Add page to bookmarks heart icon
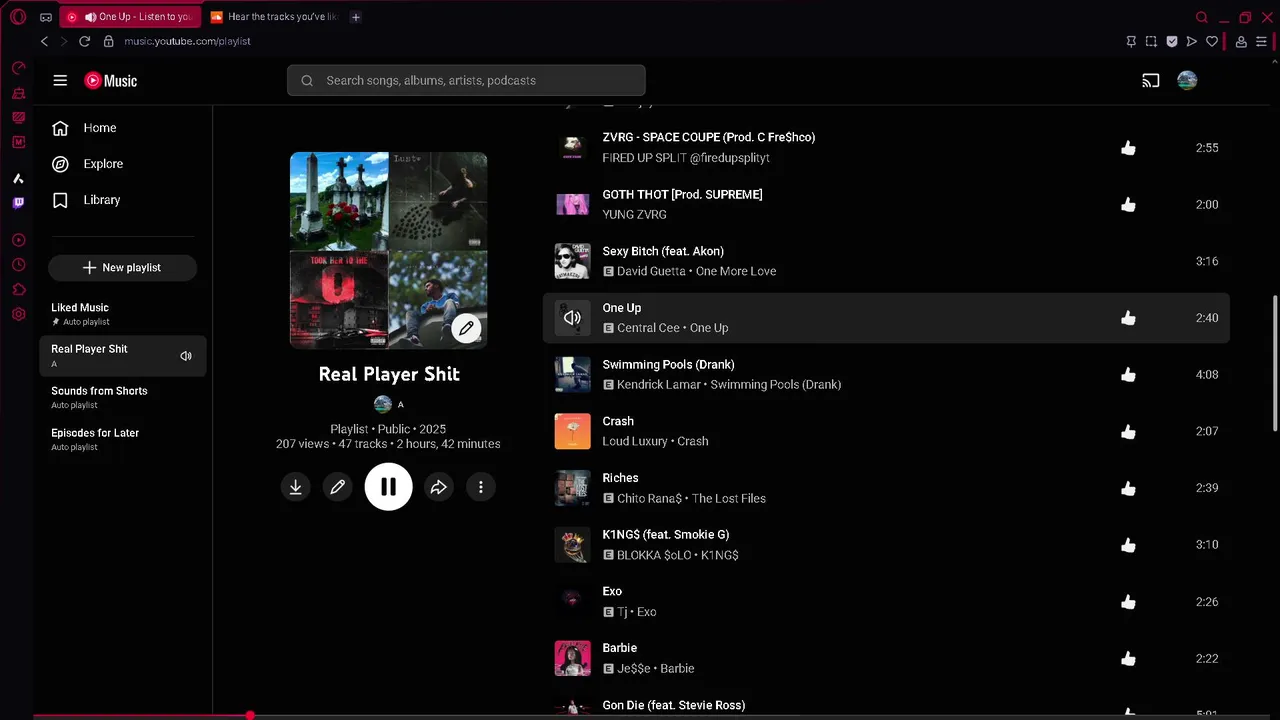This screenshot has height=720, width=1280. tap(1212, 41)
